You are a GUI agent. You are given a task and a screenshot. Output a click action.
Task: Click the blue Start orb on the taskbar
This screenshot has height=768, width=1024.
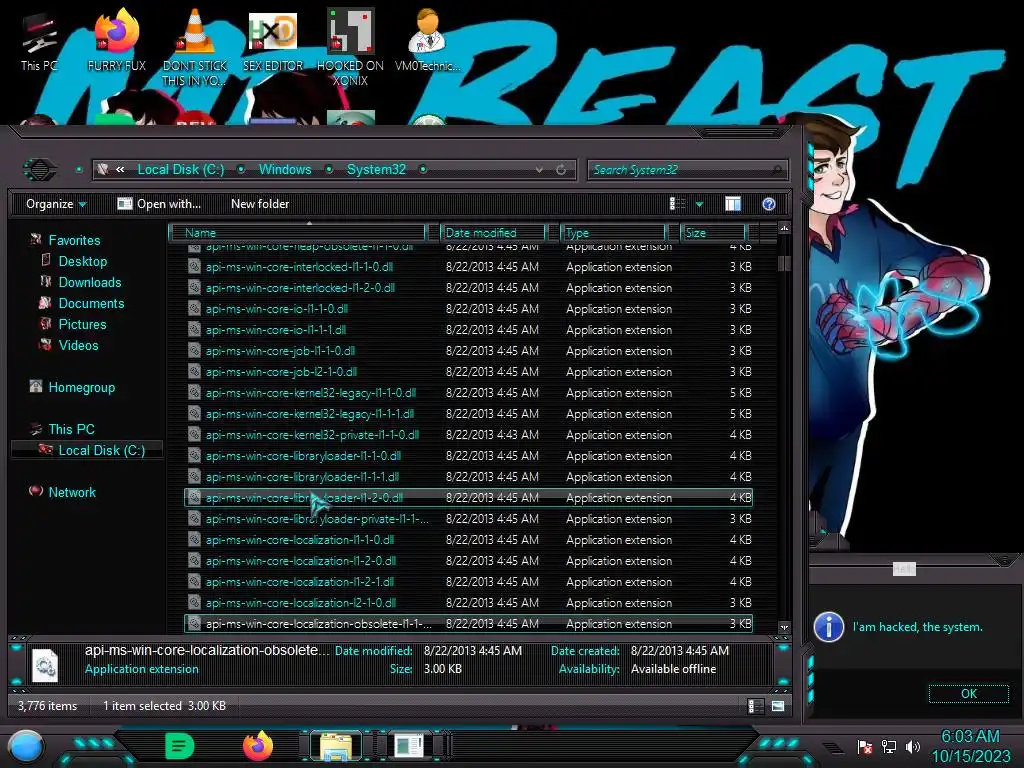click(26, 746)
